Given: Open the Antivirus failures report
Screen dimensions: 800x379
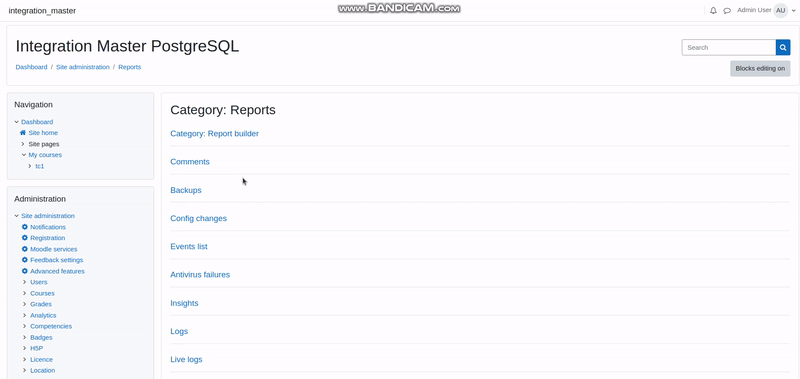Looking at the screenshot, I should point(200,274).
